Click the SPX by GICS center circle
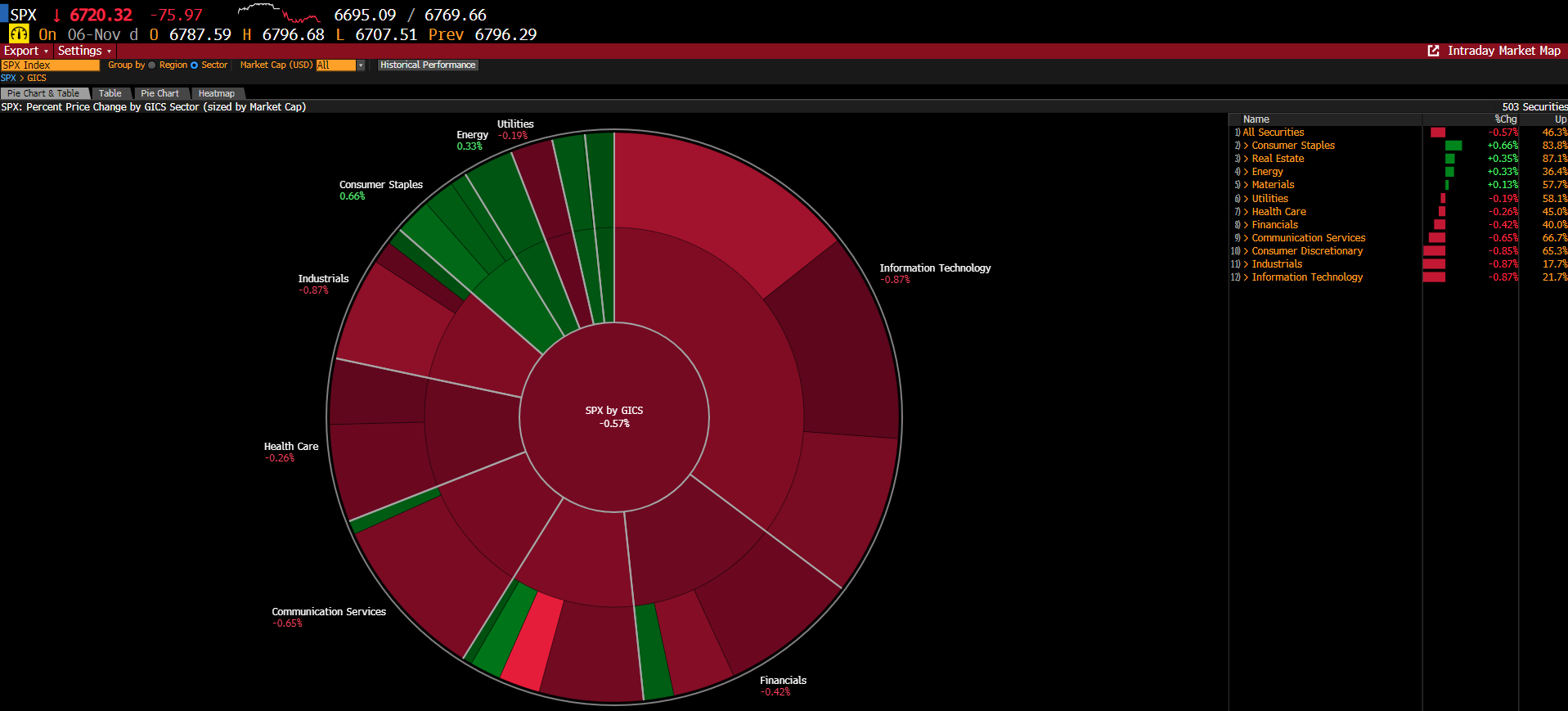 tap(614, 417)
